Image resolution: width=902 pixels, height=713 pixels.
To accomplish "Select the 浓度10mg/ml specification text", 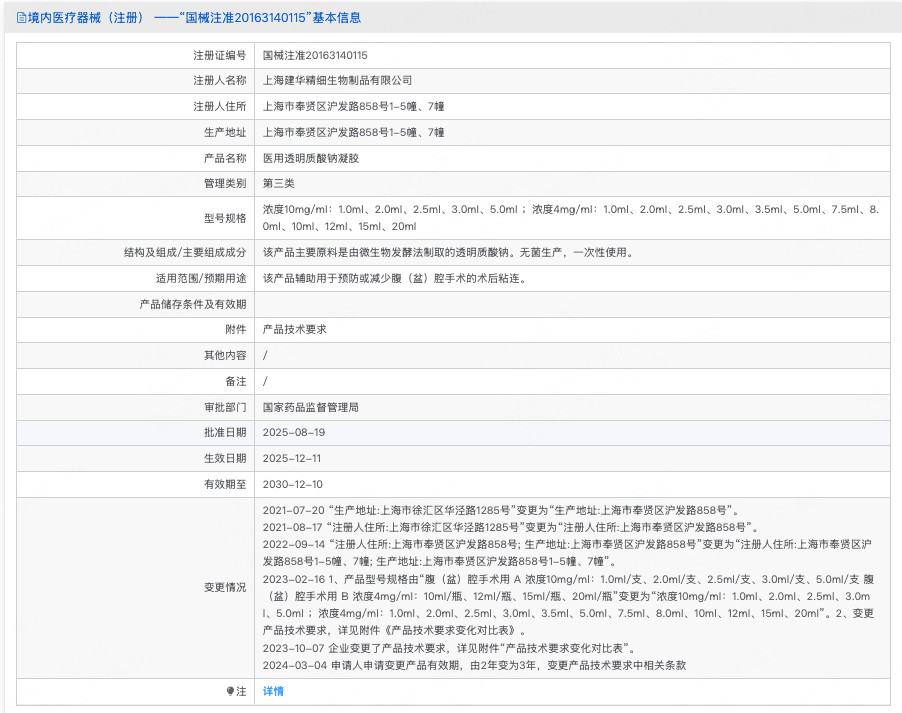I will click(571, 218).
